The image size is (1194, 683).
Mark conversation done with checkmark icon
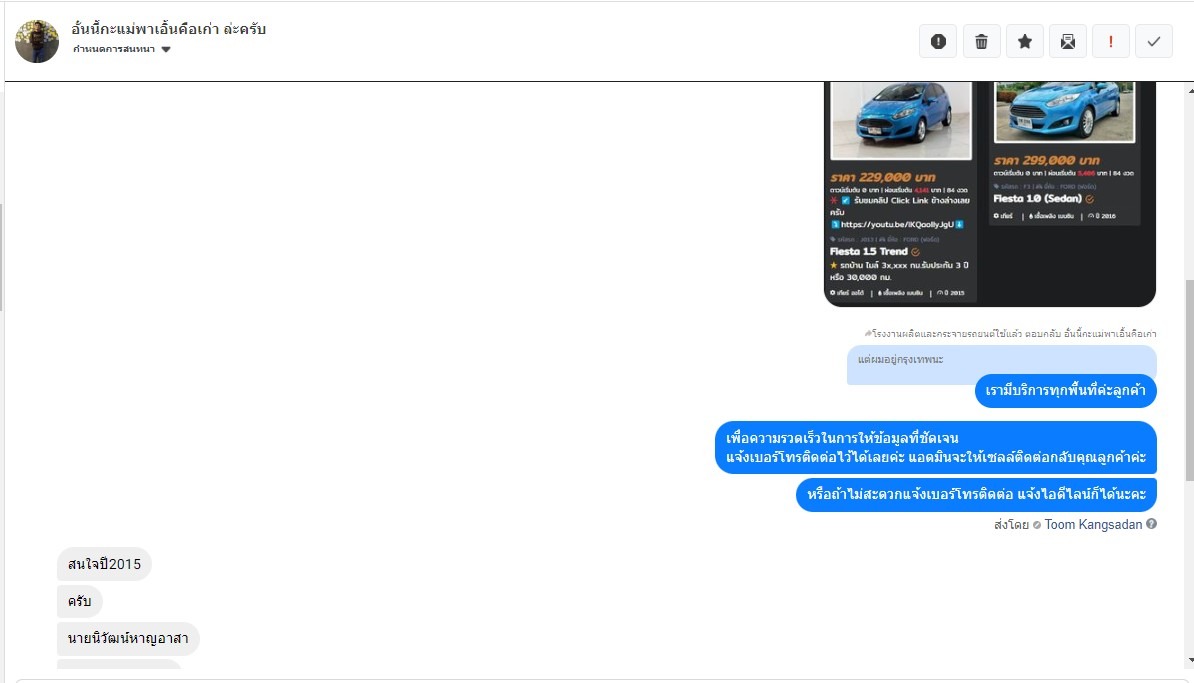[x=1154, y=41]
